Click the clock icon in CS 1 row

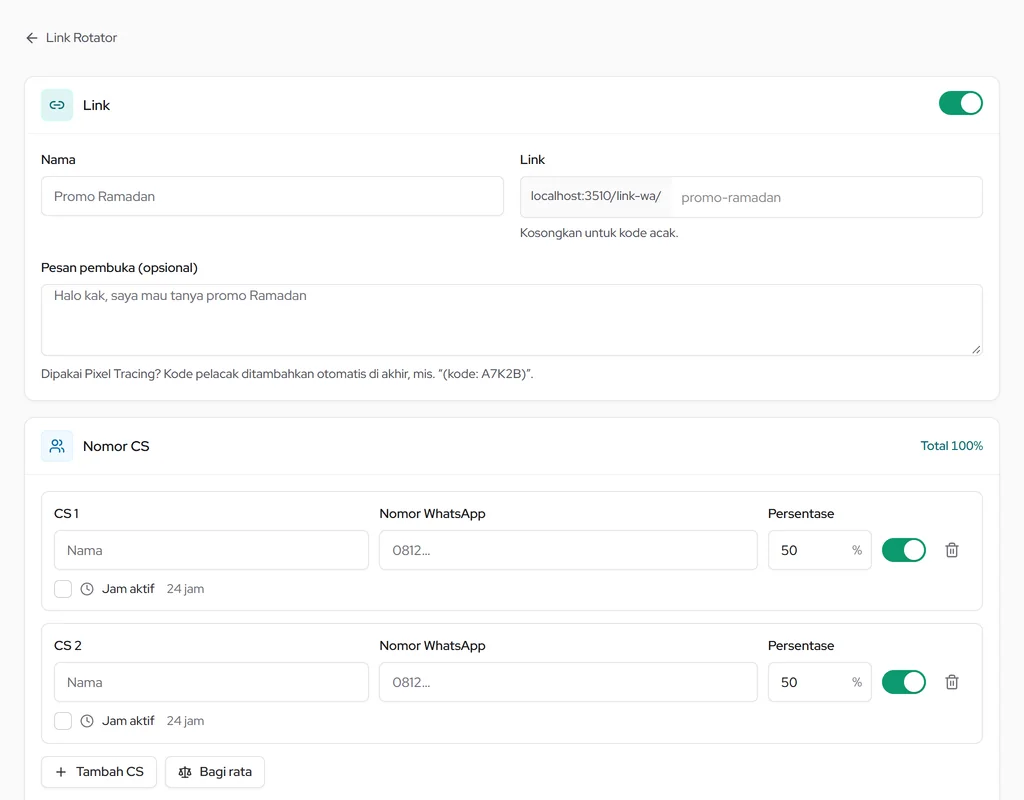pos(87,589)
